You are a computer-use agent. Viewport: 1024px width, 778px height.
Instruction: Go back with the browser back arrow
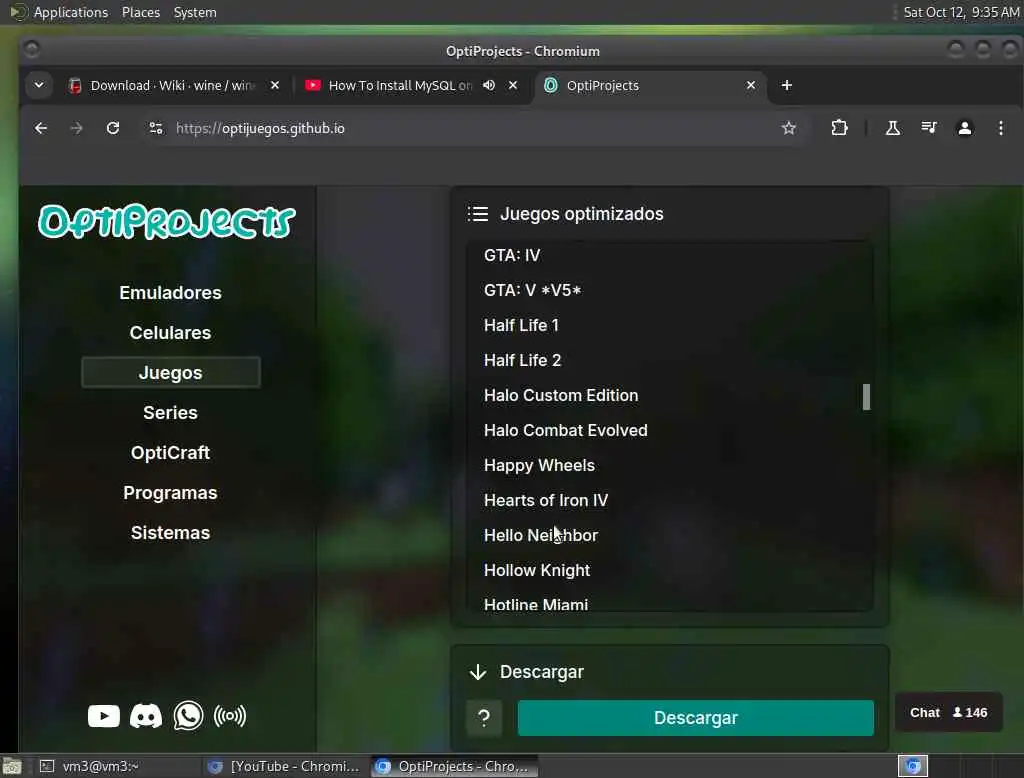[40, 128]
